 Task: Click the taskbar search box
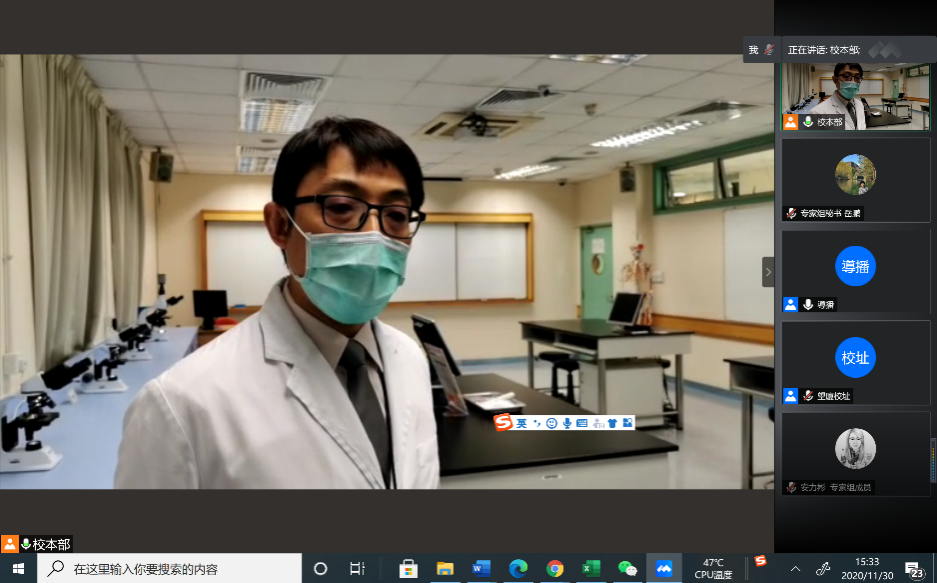(x=170, y=568)
